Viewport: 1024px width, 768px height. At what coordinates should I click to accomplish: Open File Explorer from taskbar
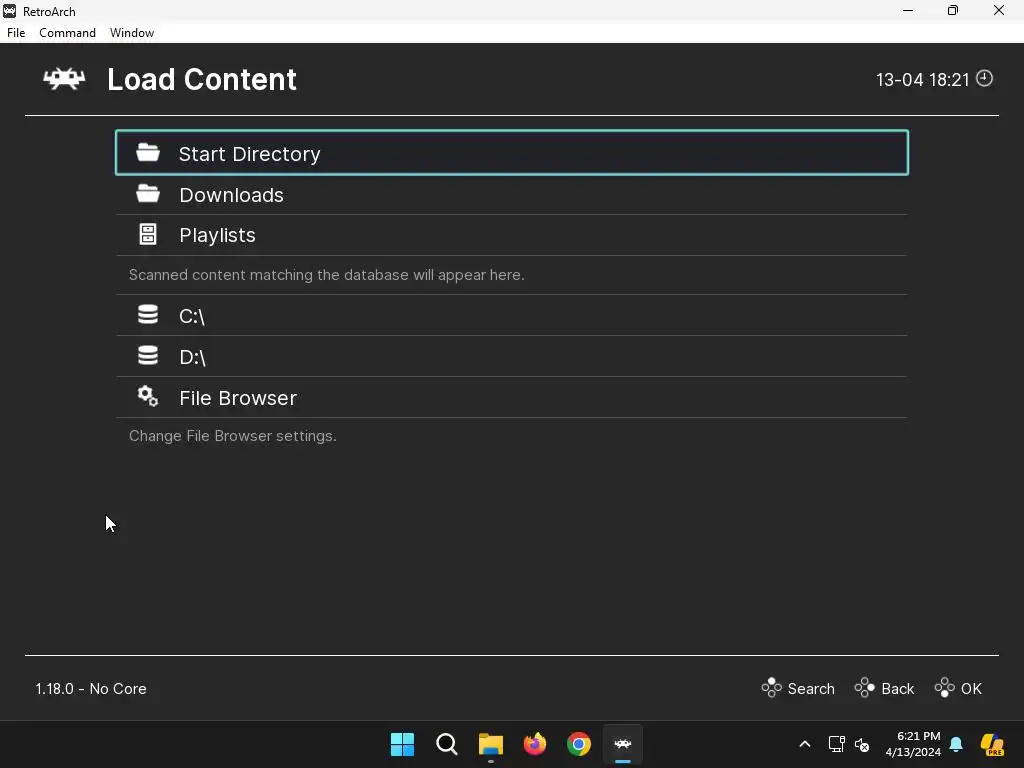[490, 744]
